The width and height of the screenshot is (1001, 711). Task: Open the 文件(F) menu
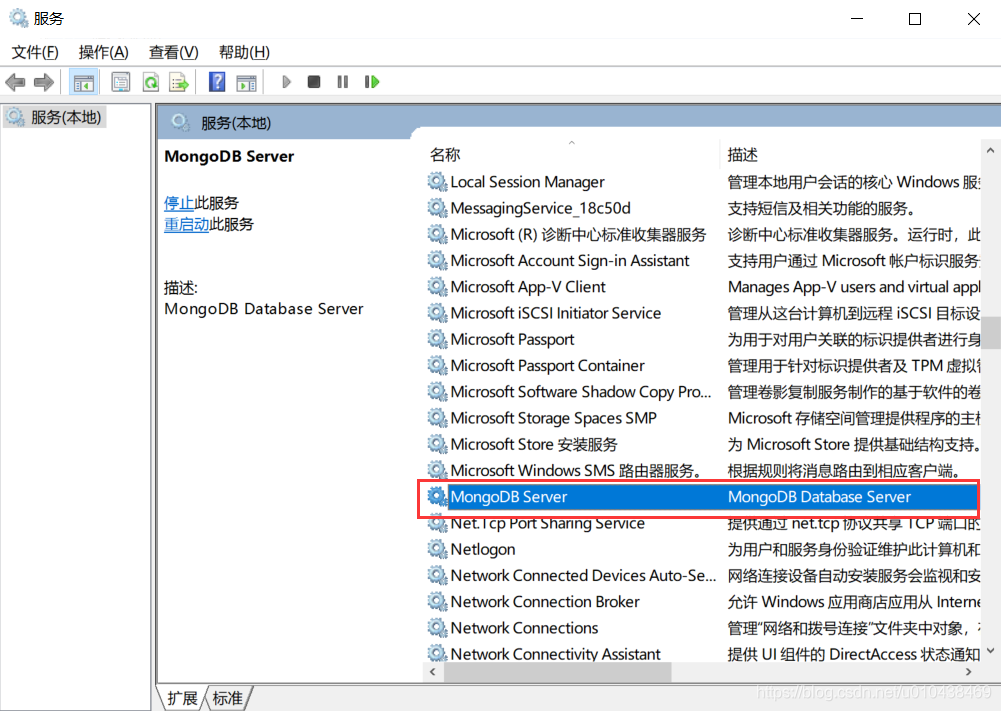(x=35, y=52)
